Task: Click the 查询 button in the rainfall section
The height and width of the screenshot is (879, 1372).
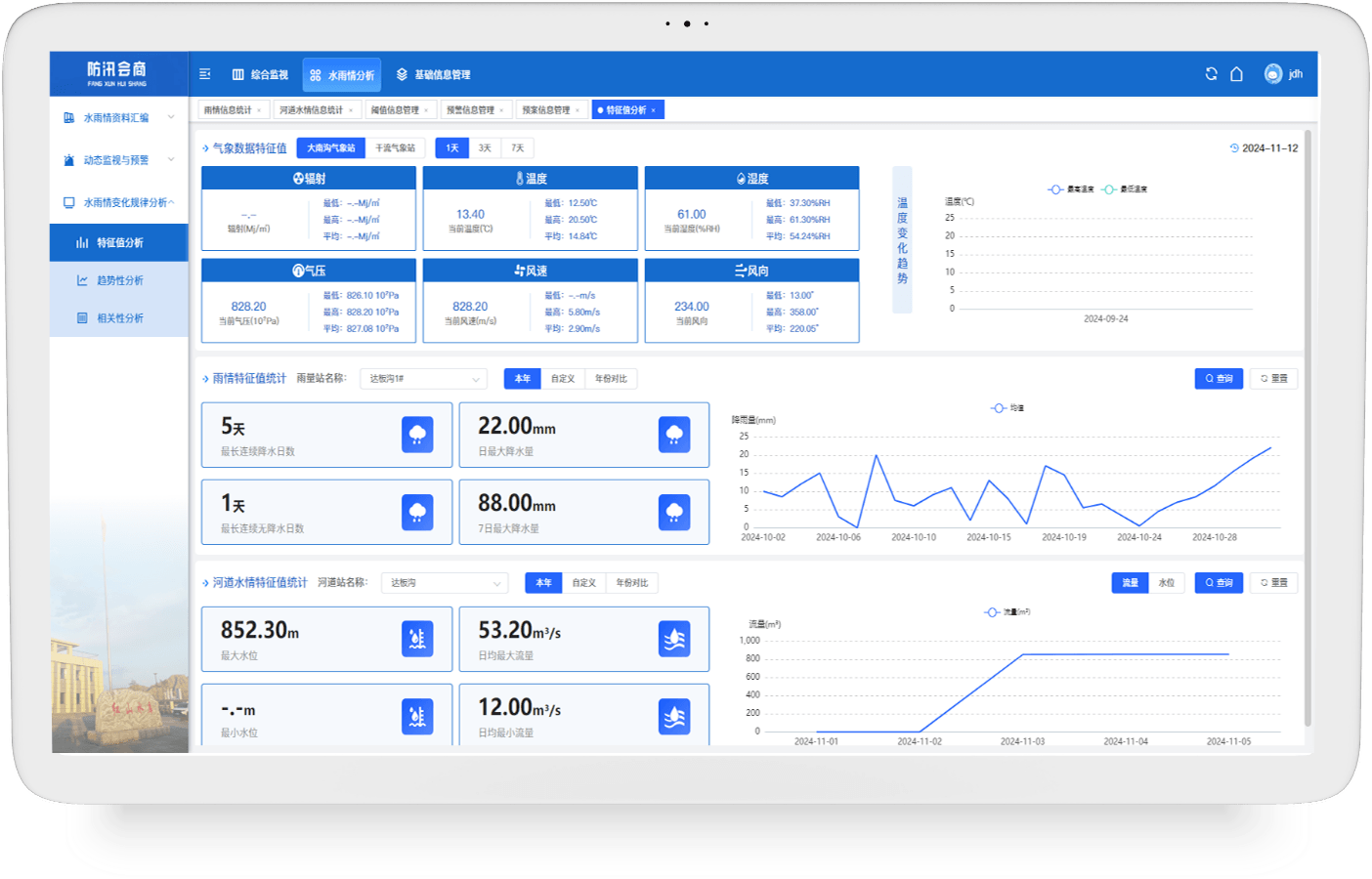Action: click(x=1219, y=379)
